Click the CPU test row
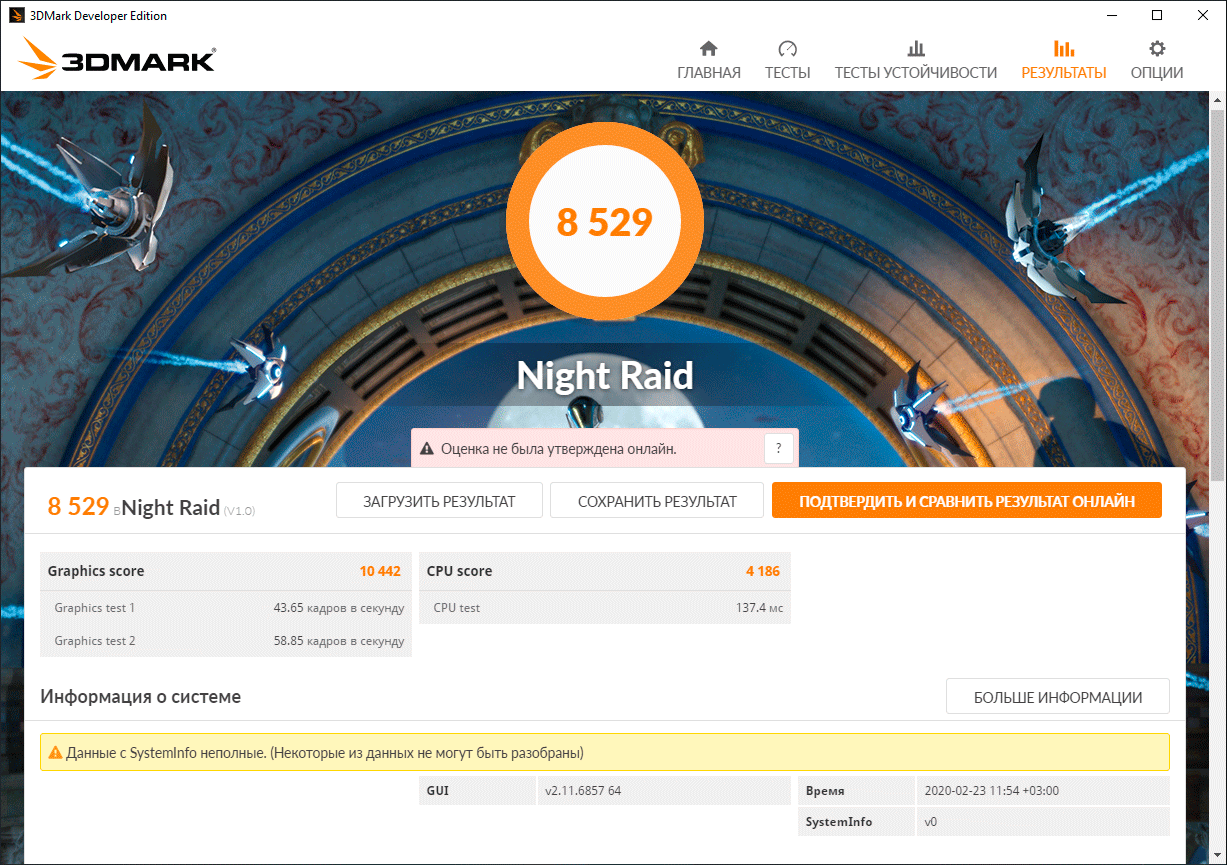The image size is (1227, 865). pyautogui.click(x=605, y=607)
